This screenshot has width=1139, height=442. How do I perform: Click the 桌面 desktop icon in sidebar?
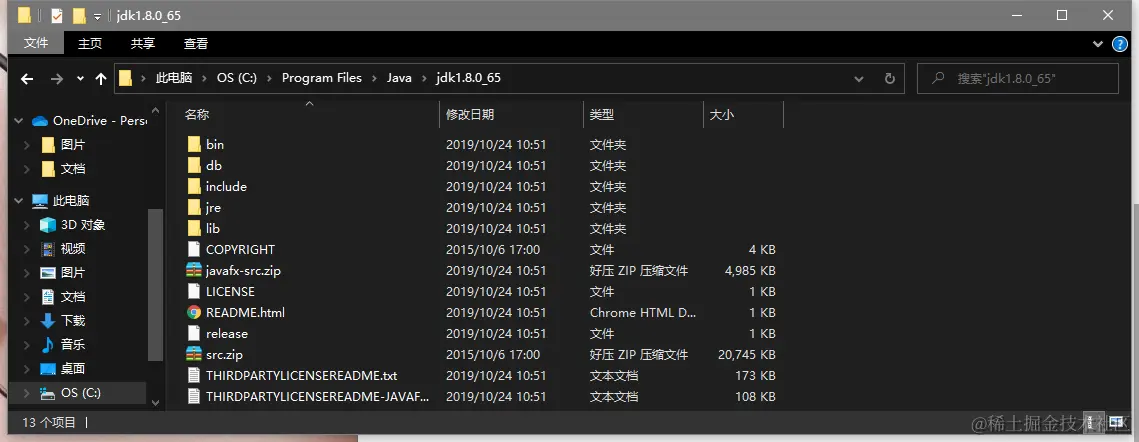point(48,369)
